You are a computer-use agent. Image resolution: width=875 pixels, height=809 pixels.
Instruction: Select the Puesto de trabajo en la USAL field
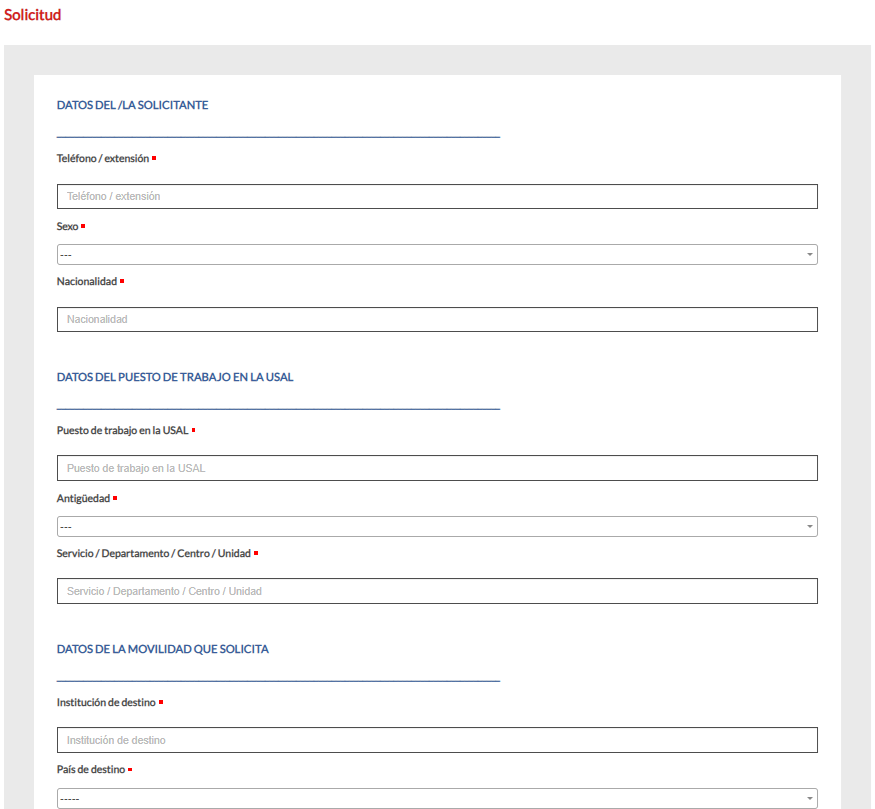(x=437, y=468)
